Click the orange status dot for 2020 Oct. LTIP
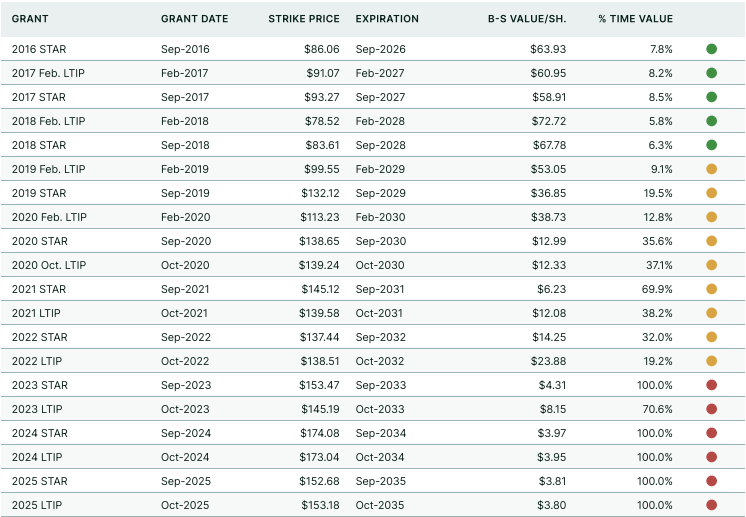Screen dimensions: 746x517 coord(711,265)
